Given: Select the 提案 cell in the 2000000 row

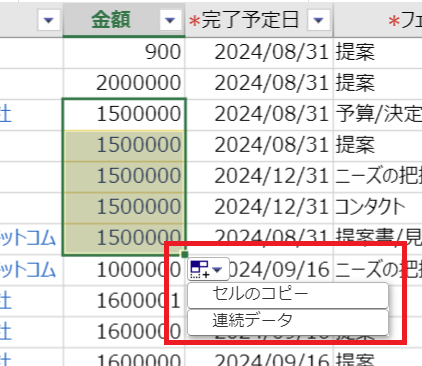Looking at the screenshot, I should click(378, 83).
